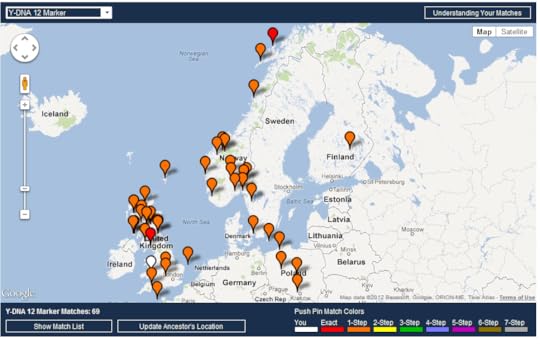
Task: Select the orange pin in Finland
Action: tap(350, 139)
